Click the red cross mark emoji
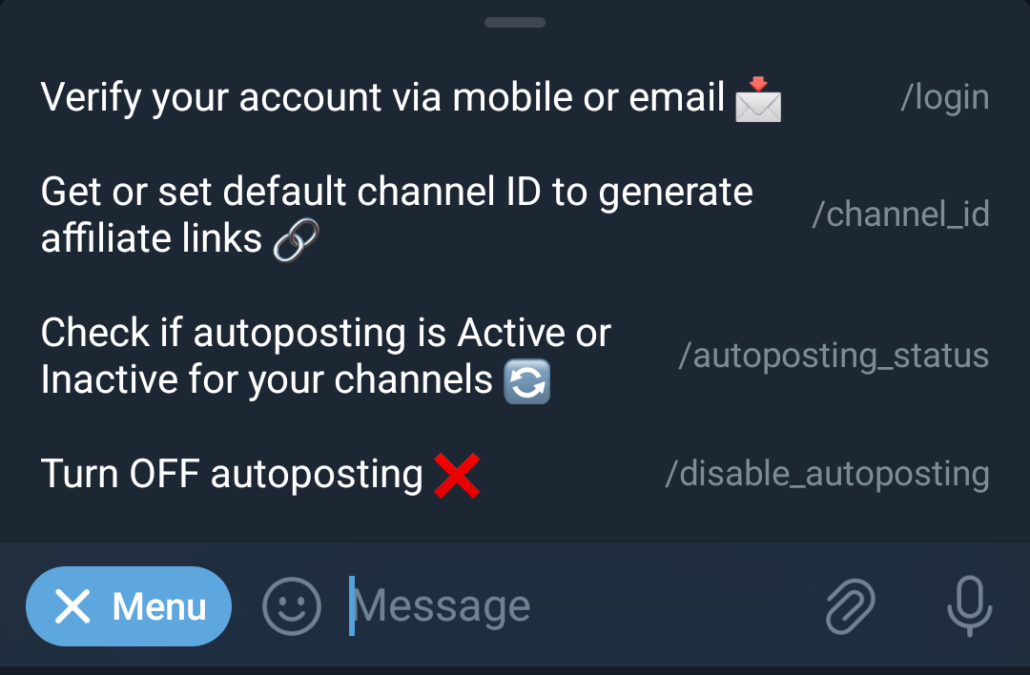The image size is (1030, 675). coord(457,475)
